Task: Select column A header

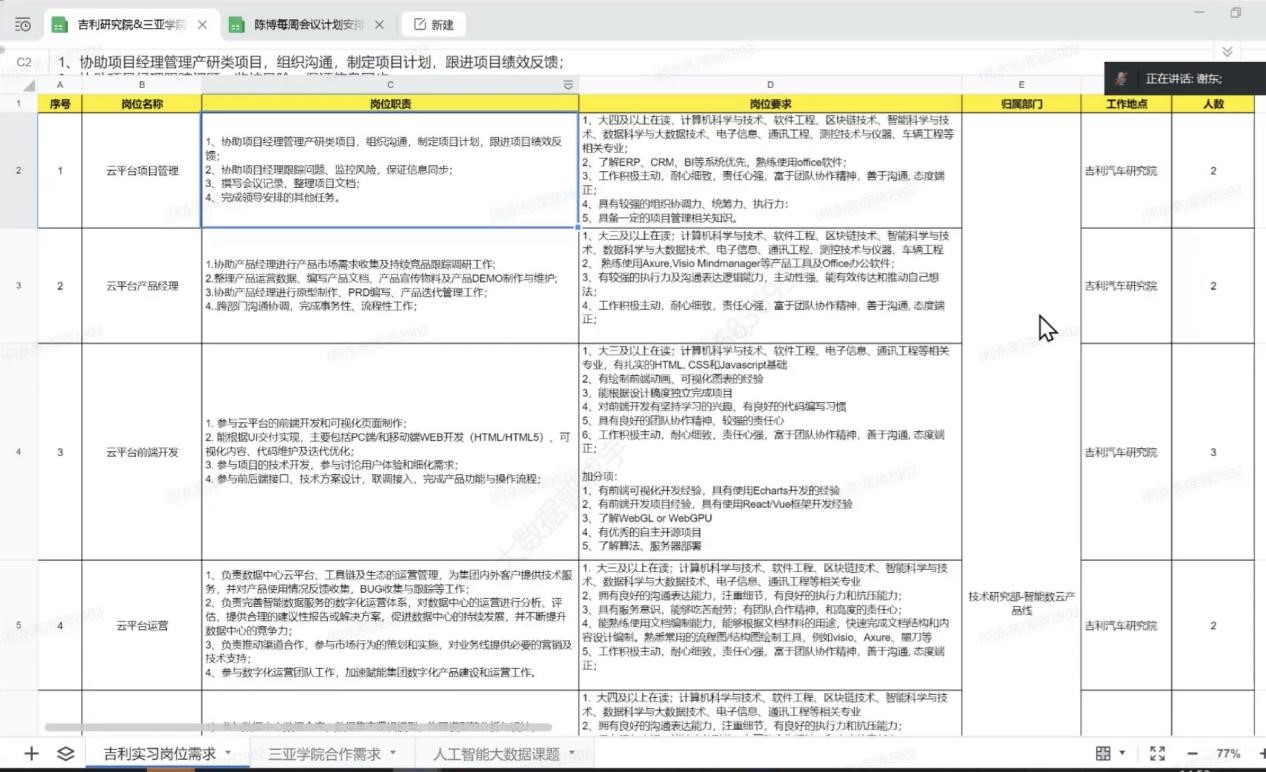Action: (x=60, y=85)
